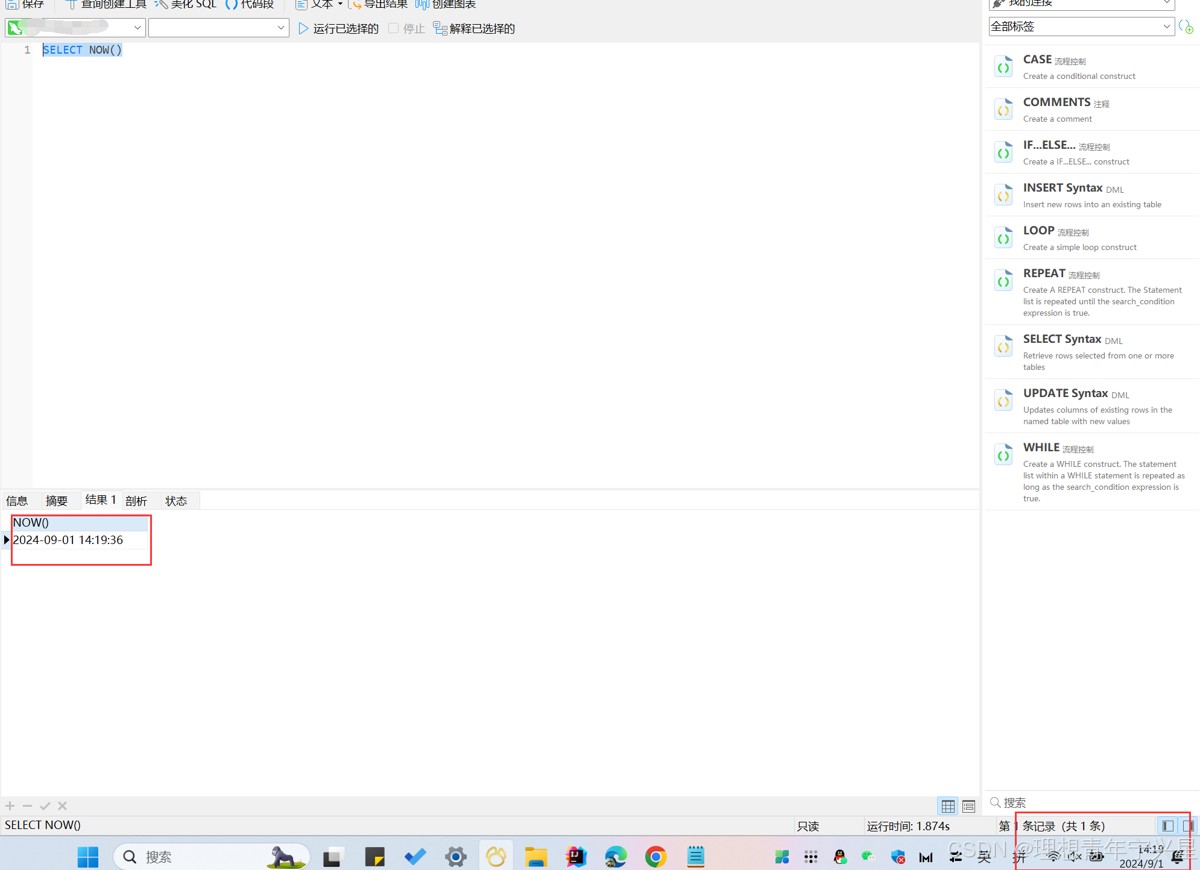Click the 停止 stop checkbox
The image size is (1200, 870).
pyautogui.click(x=393, y=28)
